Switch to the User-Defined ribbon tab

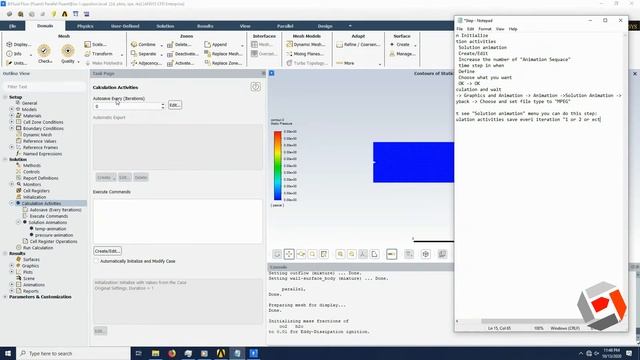[x=125, y=26]
